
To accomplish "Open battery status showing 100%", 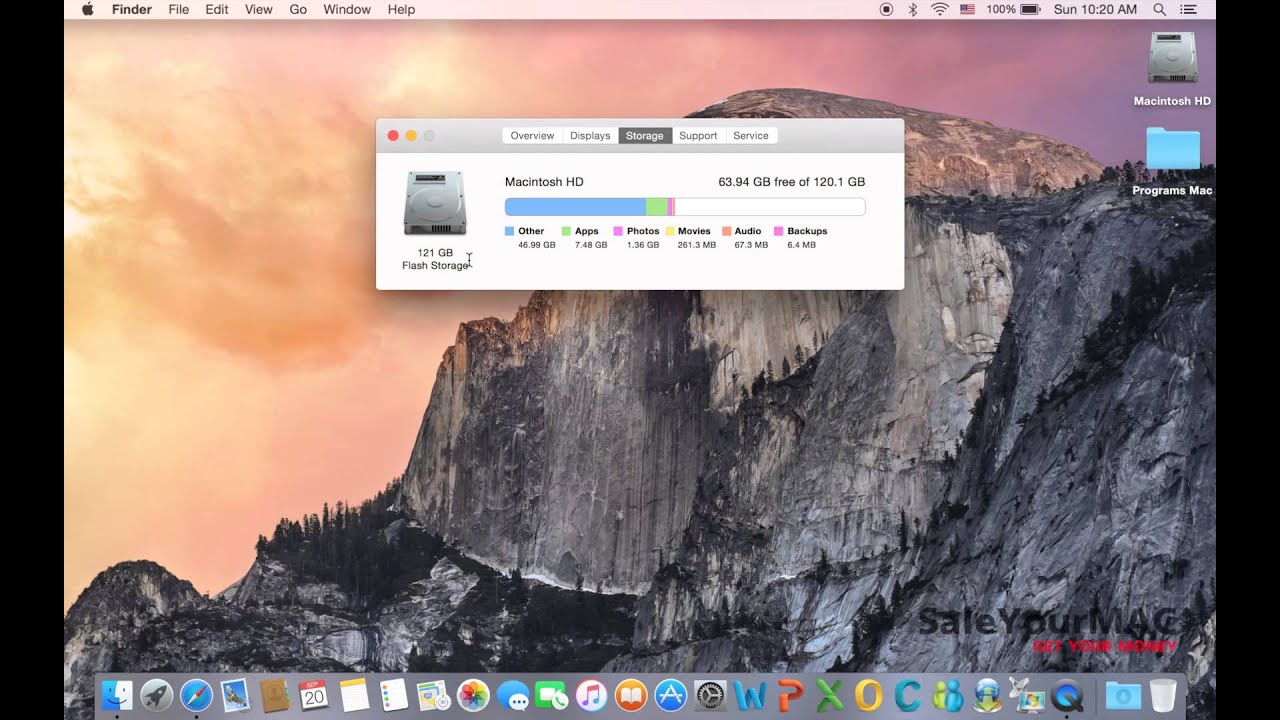I will coord(1014,9).
